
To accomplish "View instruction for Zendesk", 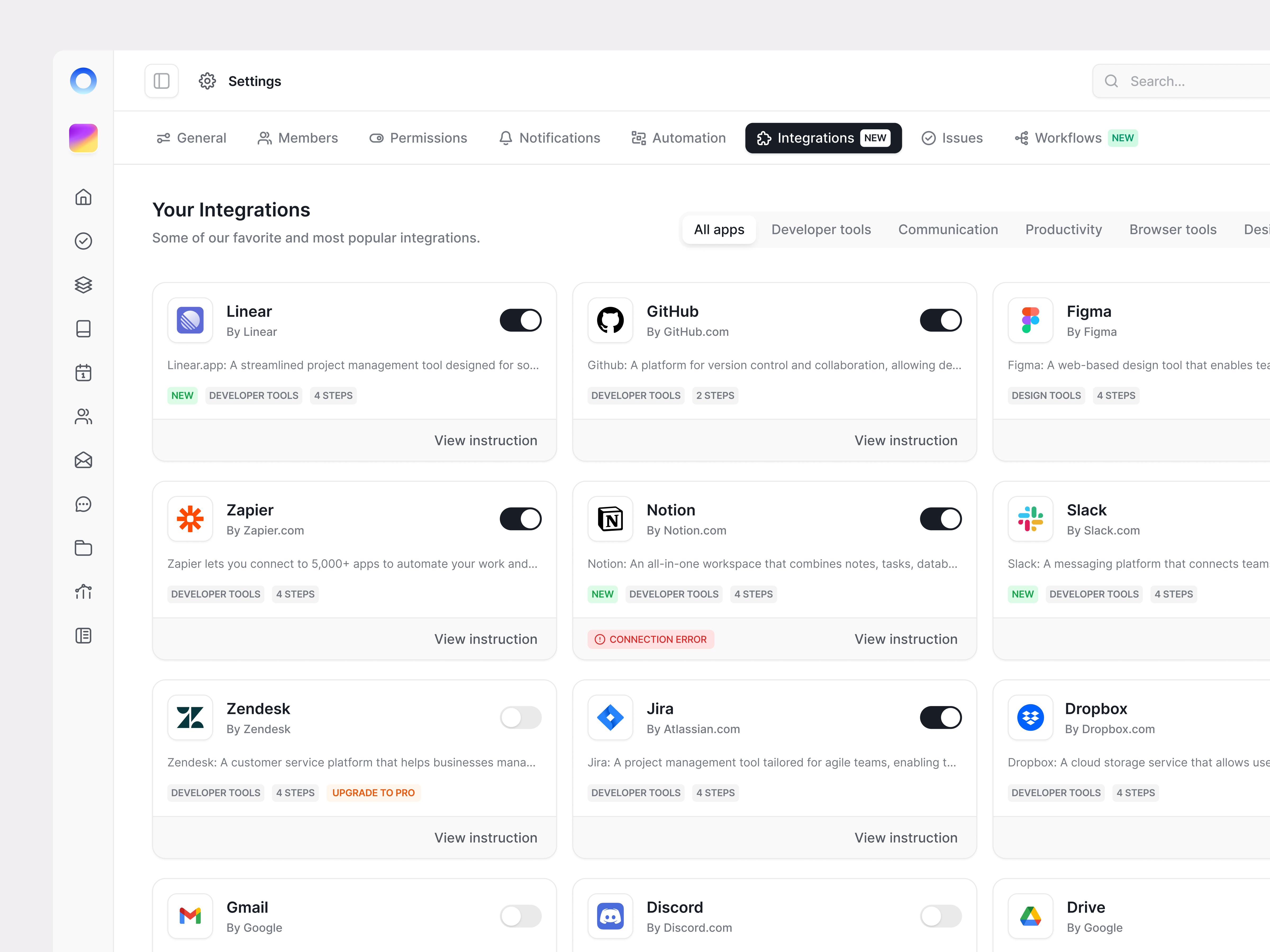I will [x=486, y=837].
